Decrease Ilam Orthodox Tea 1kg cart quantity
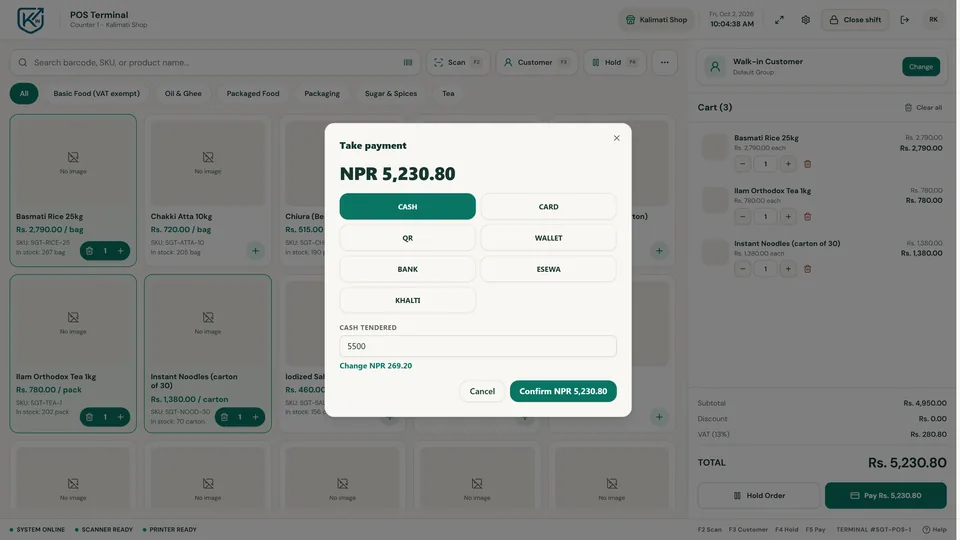 point(742,217)
